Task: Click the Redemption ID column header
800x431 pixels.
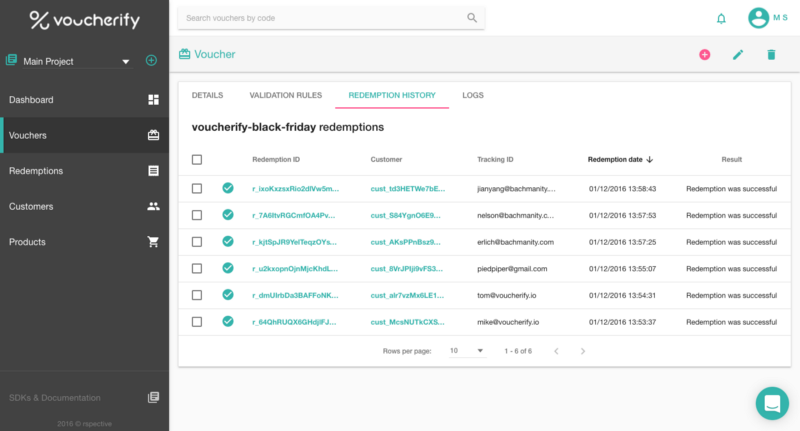Action: [276, 160]
